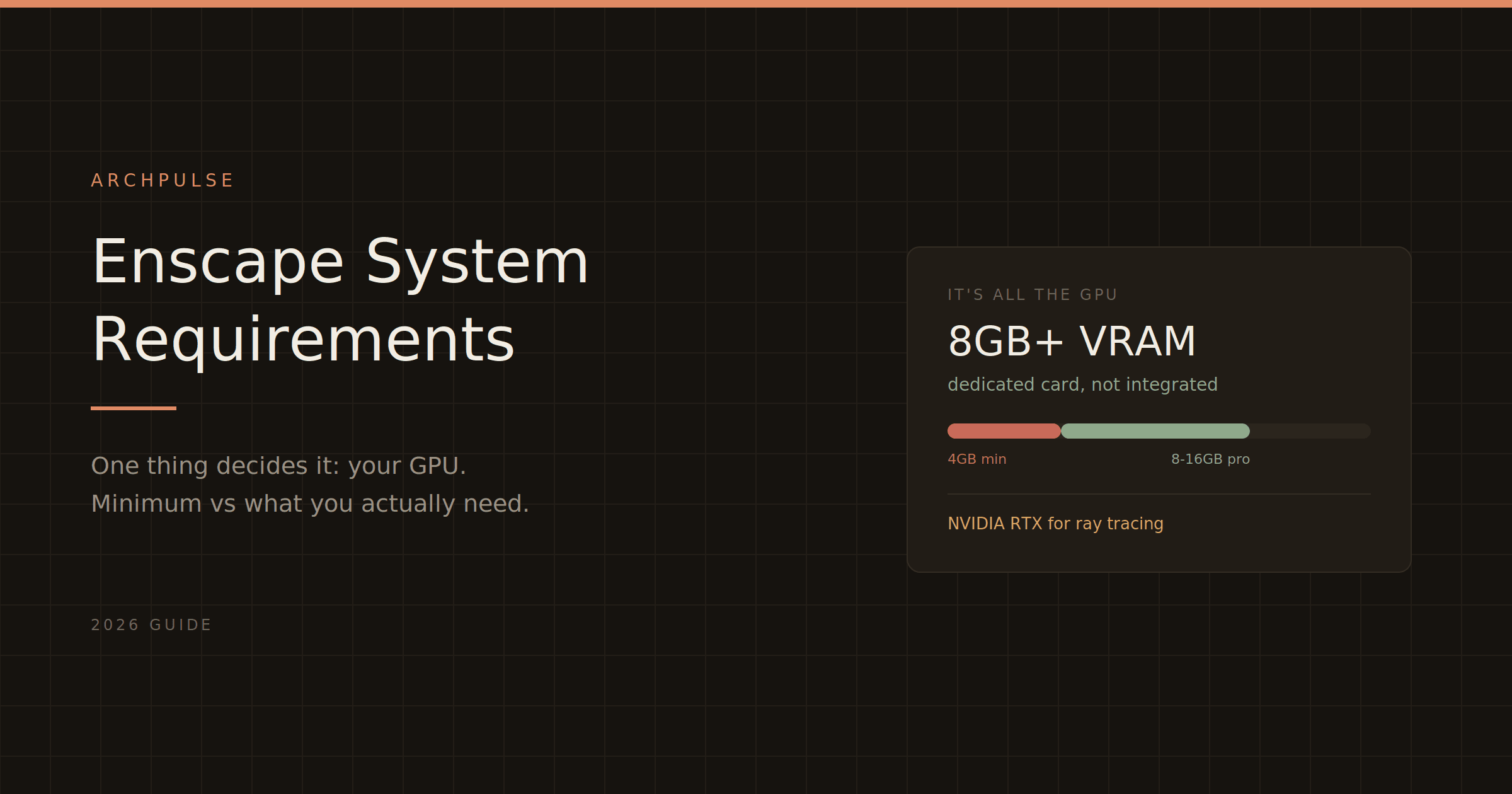The height and width of the screenshot is (794, 1512).
Task: Click the "8GB+ VRAM" headline
Action: coord(1072,341)
